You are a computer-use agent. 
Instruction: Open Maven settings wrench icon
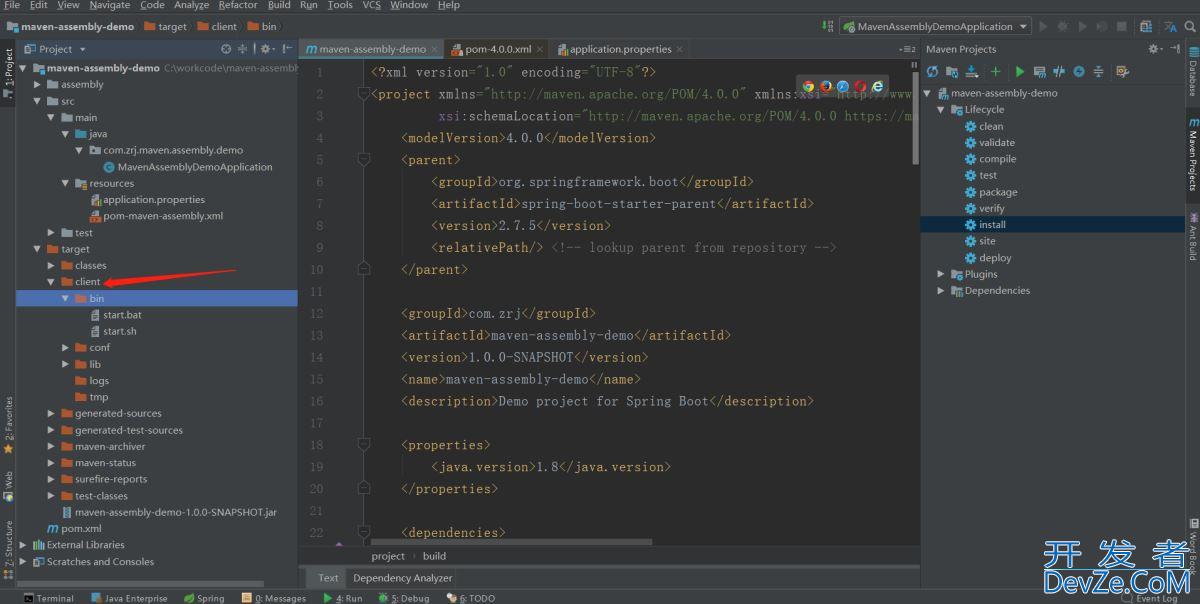[1122, 71]
